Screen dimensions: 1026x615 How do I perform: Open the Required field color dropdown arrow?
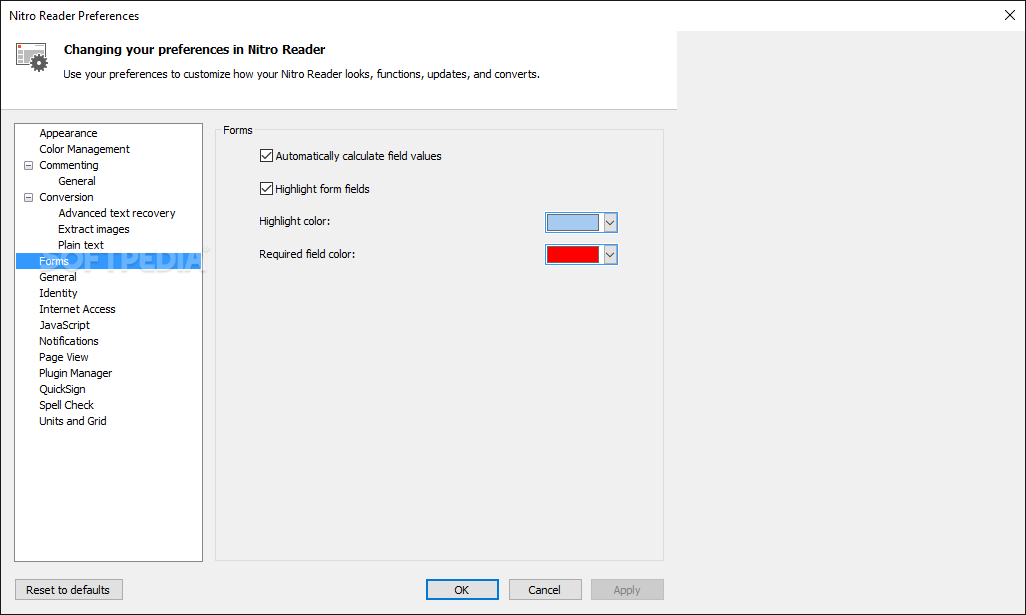610,255
